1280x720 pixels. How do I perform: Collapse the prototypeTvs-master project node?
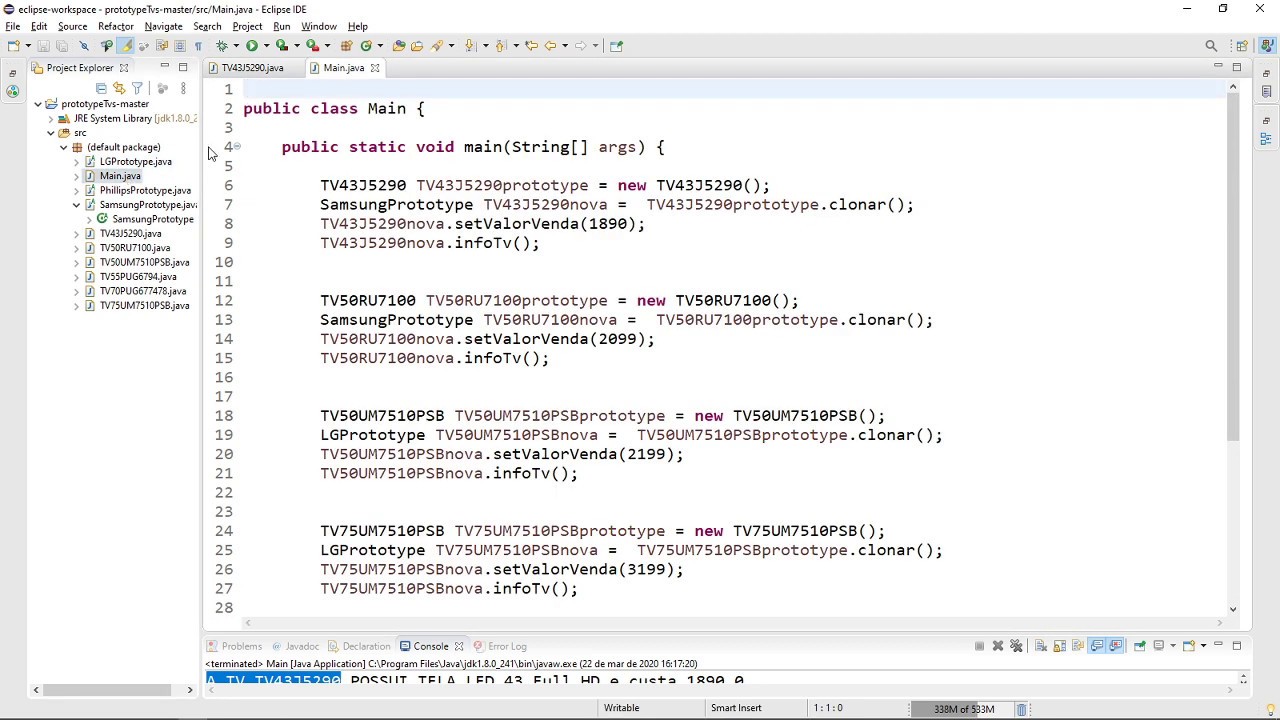pos(38,104)
